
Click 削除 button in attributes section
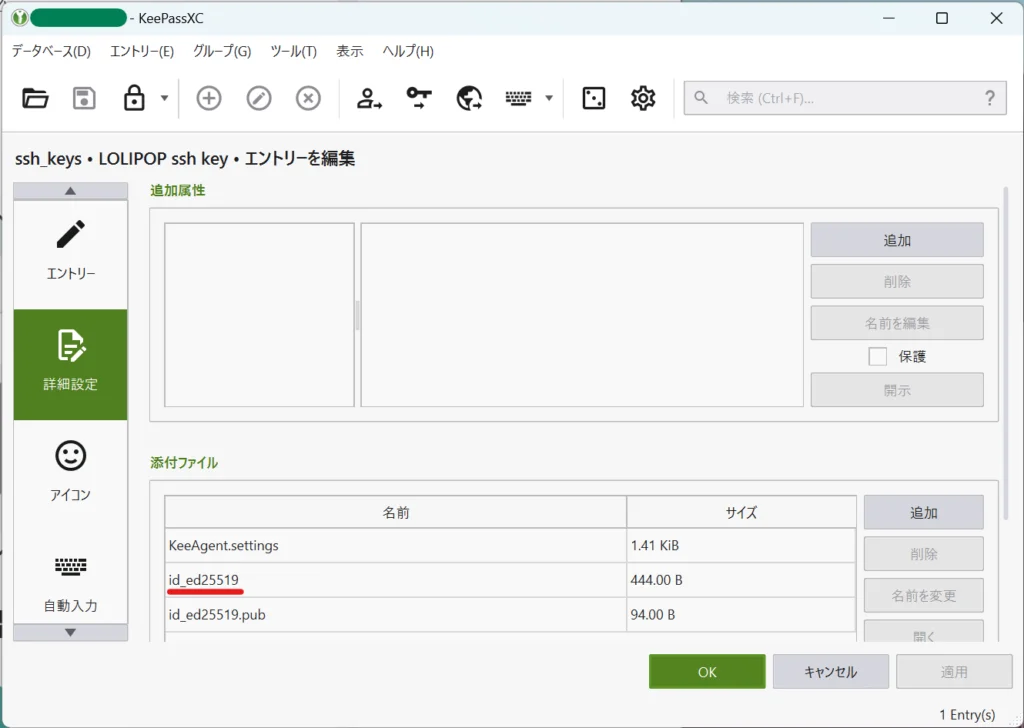point(897,281)
